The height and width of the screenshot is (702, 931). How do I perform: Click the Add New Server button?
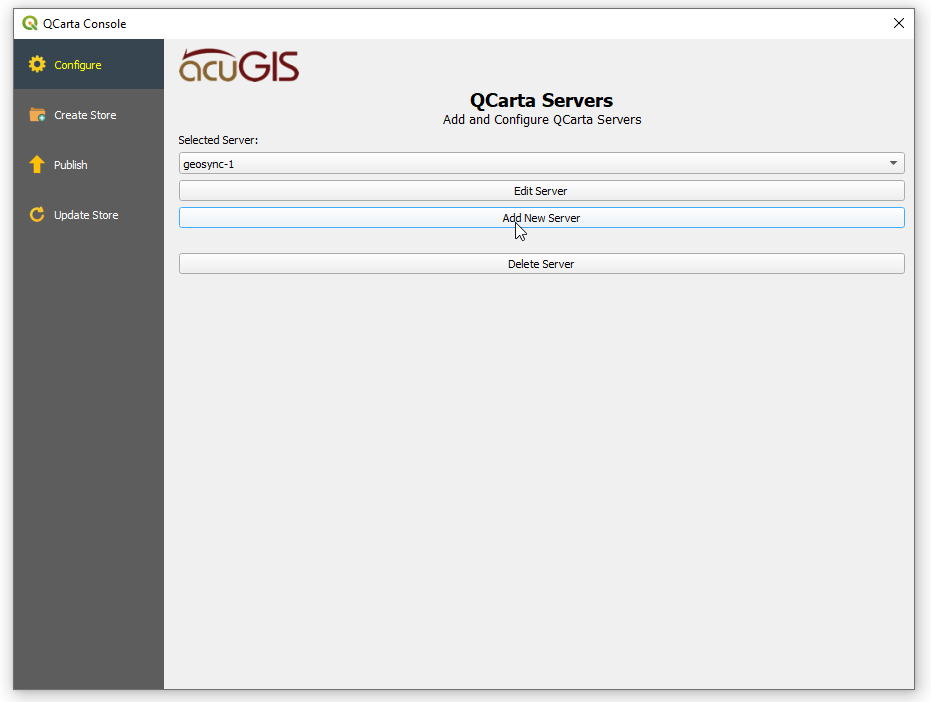pos(542,218)
